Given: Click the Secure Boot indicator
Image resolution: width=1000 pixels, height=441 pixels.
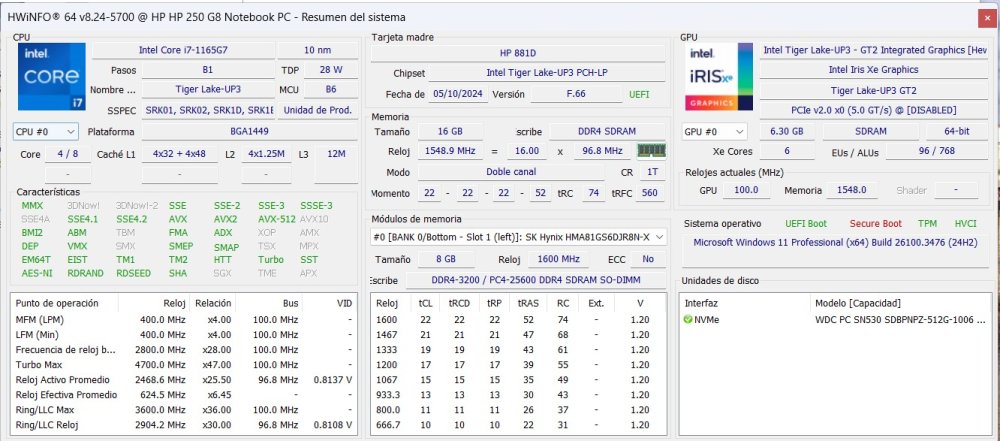Looking at the screenshot, I should click(x=876, y=224).
